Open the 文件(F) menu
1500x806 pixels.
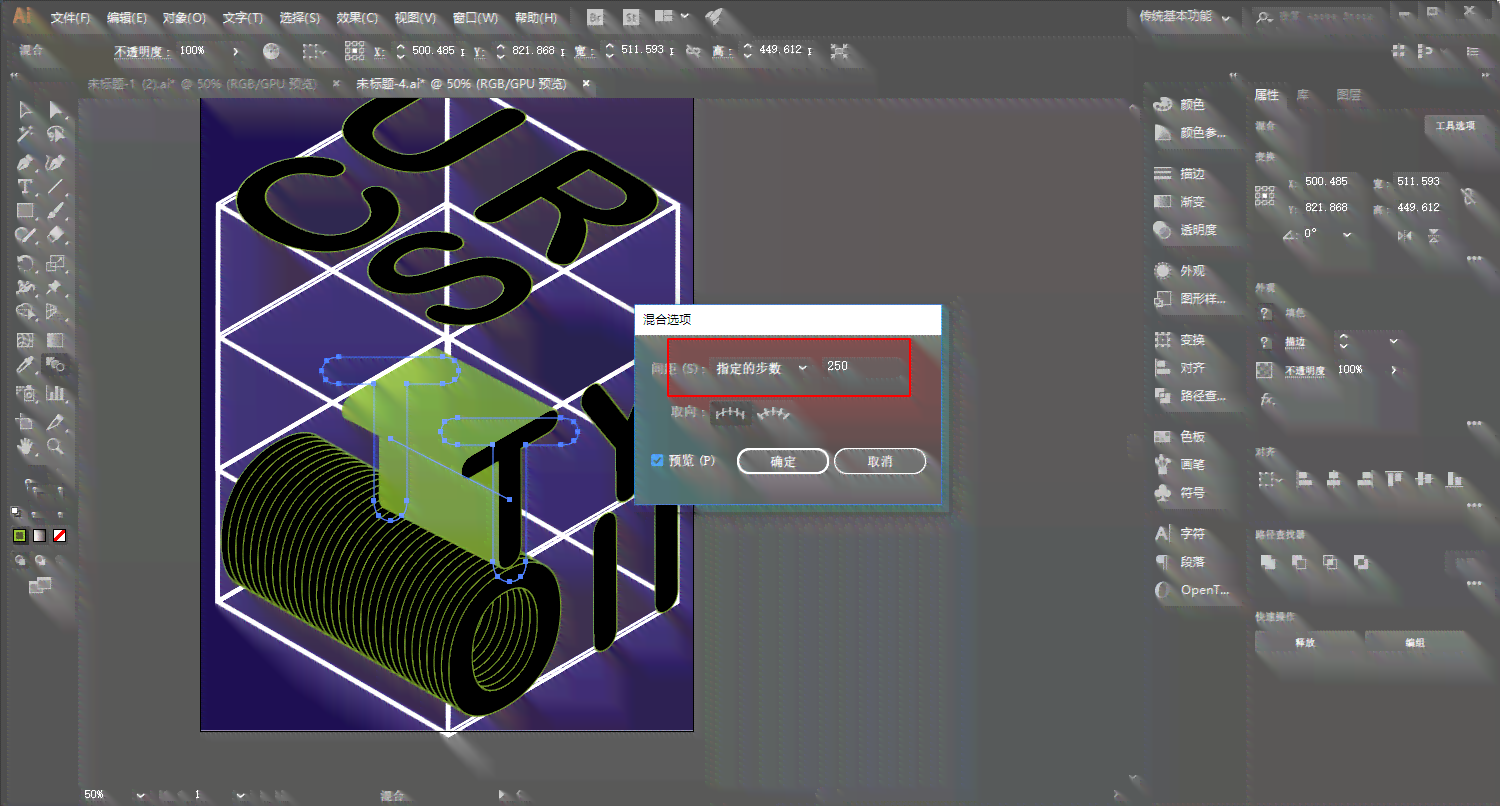[70, 18]
